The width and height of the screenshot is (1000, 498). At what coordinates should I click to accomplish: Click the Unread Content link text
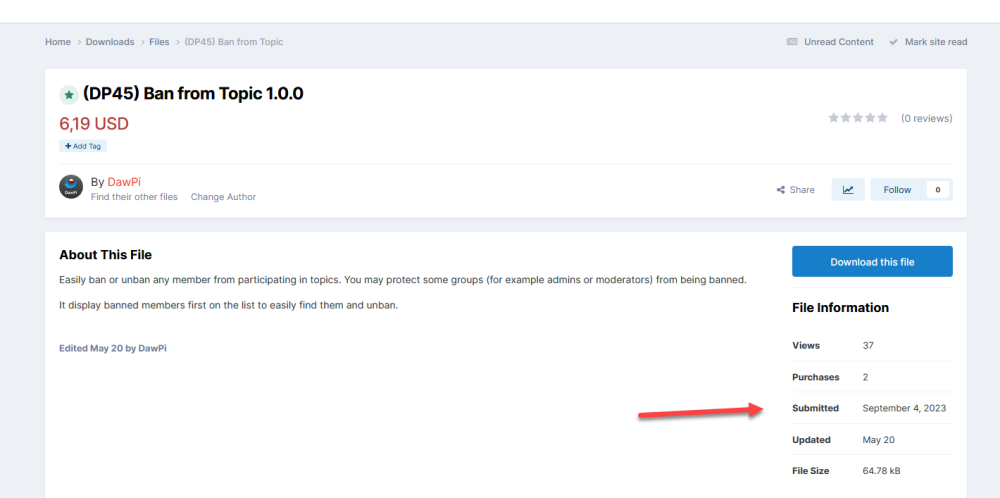(x=838, y=42)
